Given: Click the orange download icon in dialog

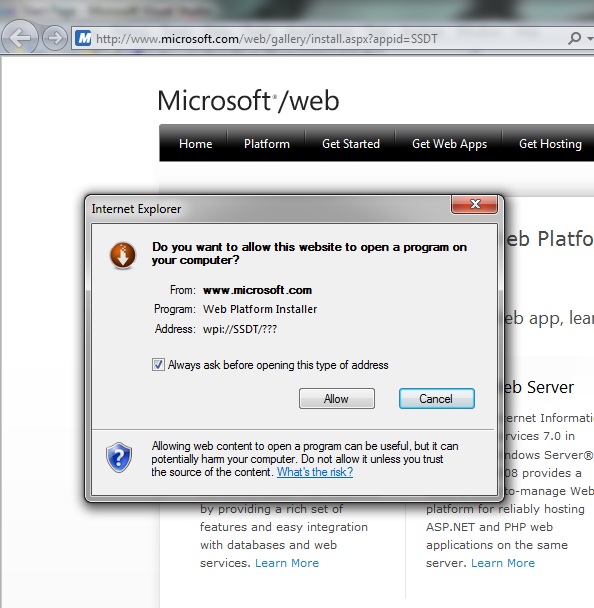Looking at the screenshot, I should pyautogui.click(x=123, y=256).
